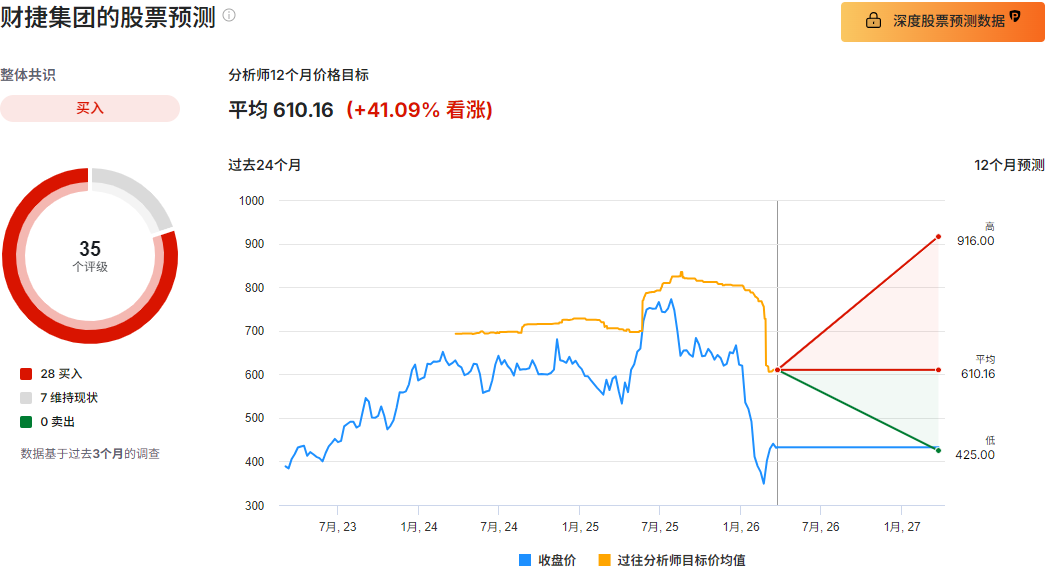Select the 过去24个月 chart label

(x=264, y=165)
